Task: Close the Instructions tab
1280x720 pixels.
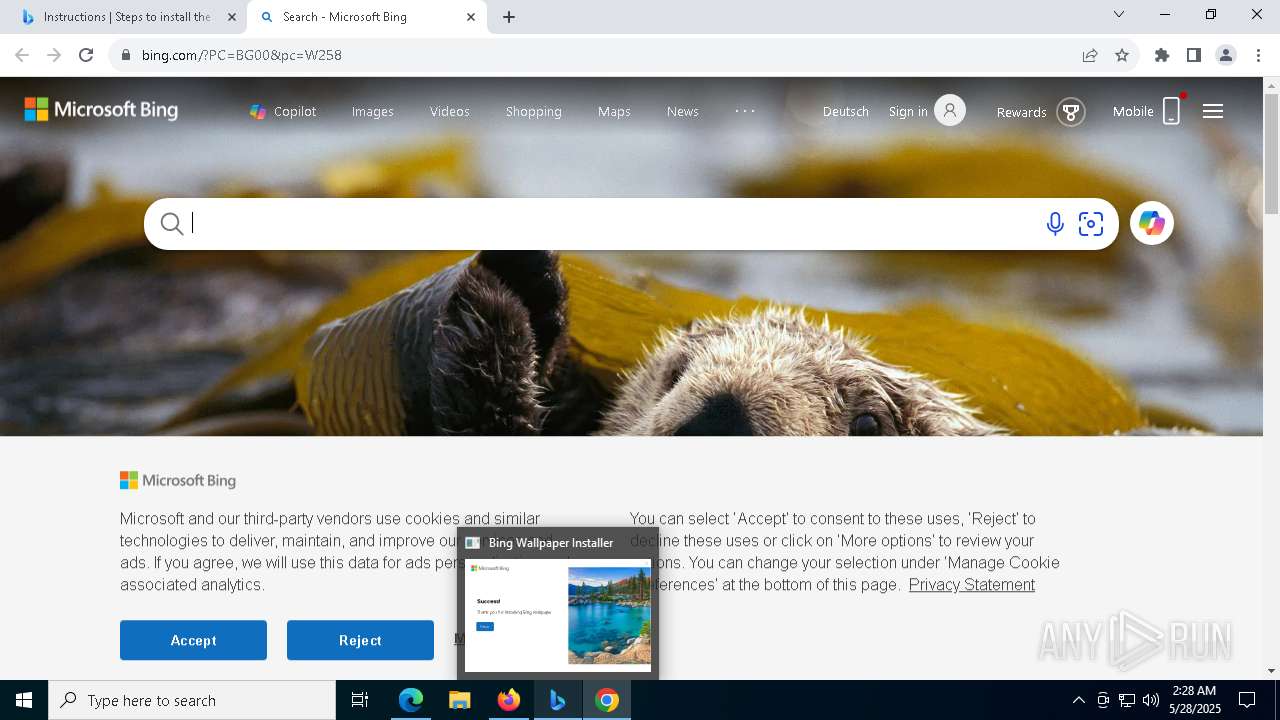Action: [231, 17]
